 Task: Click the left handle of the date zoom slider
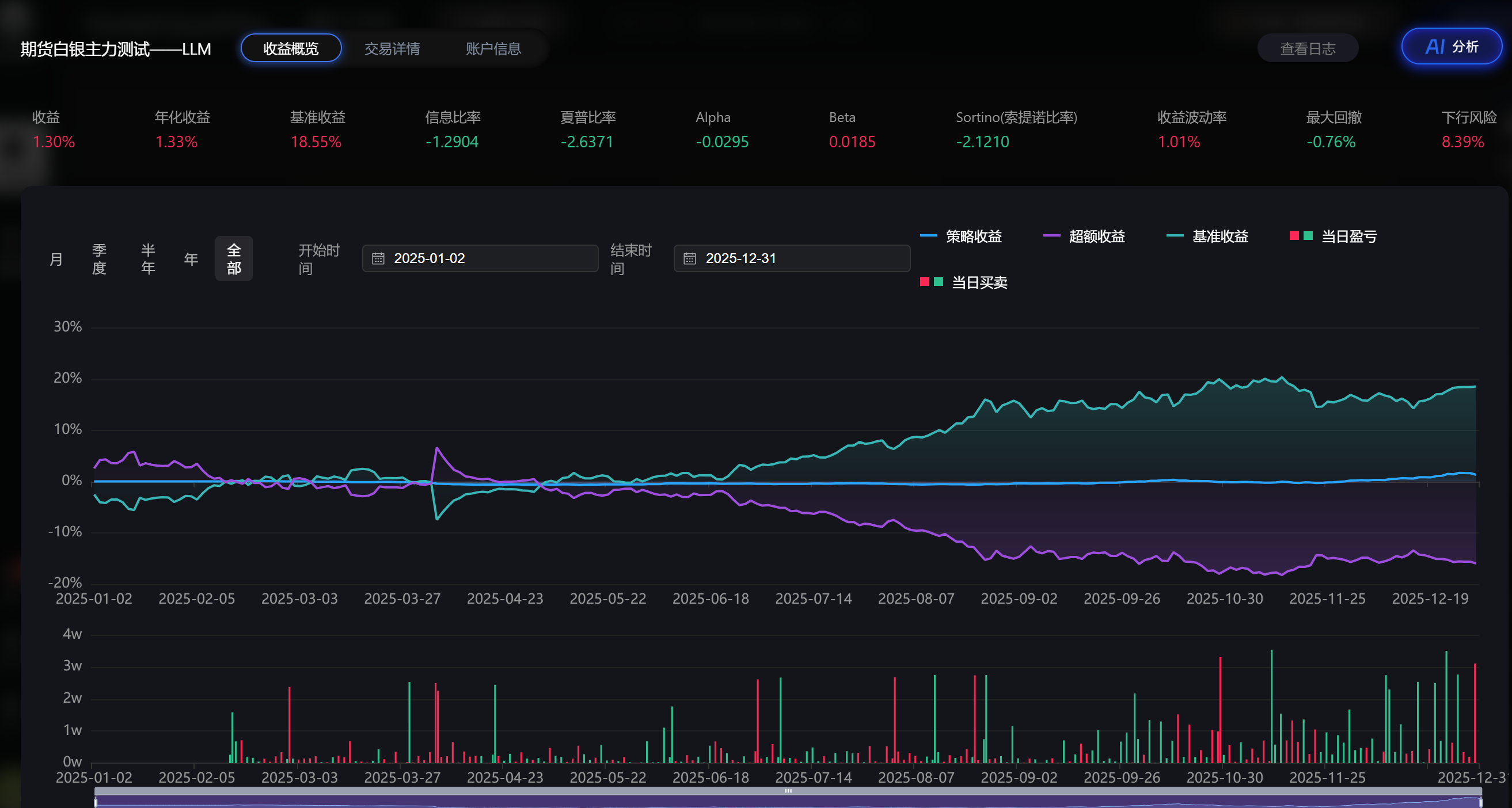pos(96,802)
